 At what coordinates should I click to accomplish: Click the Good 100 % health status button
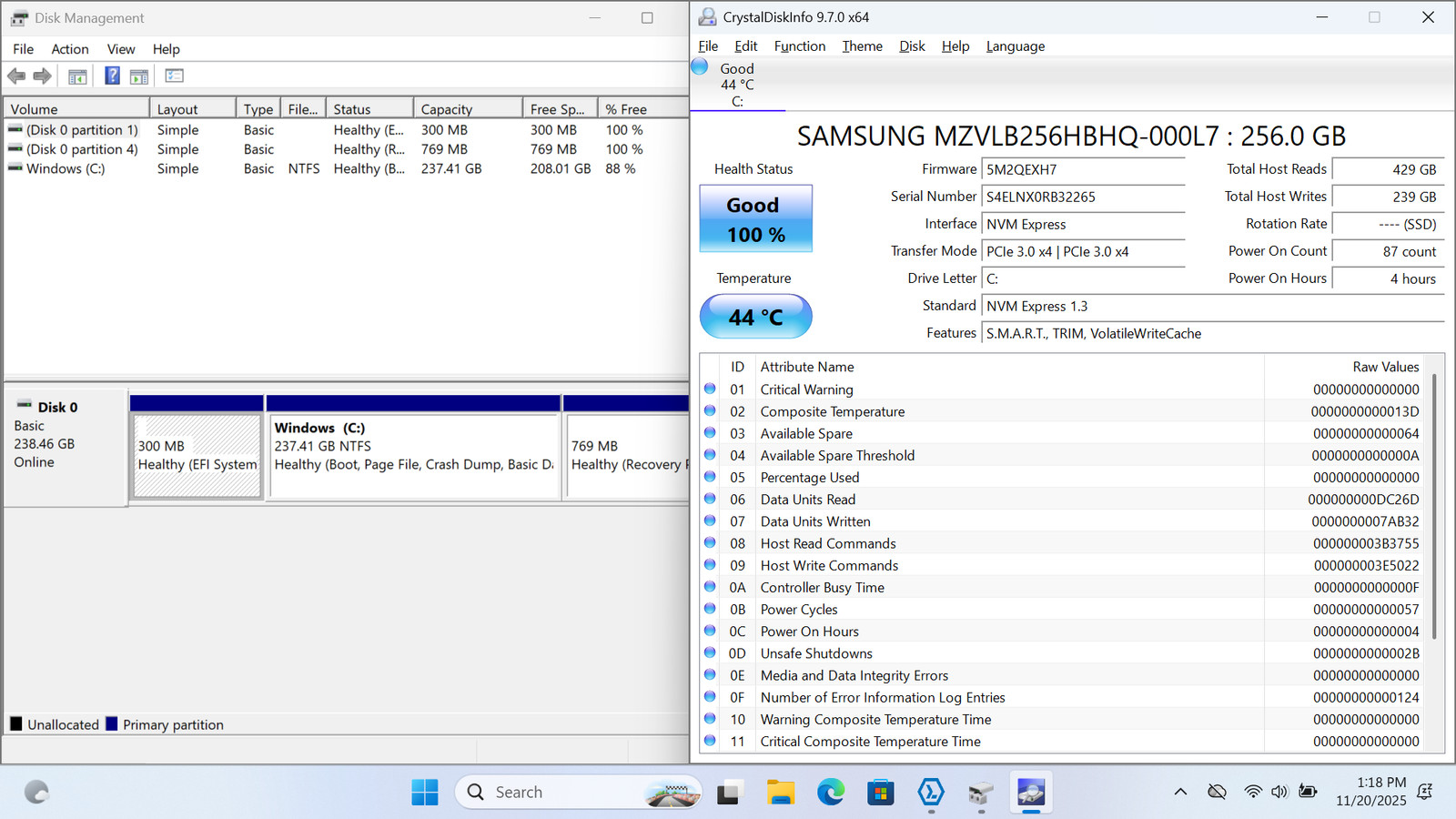pos(755,218)
